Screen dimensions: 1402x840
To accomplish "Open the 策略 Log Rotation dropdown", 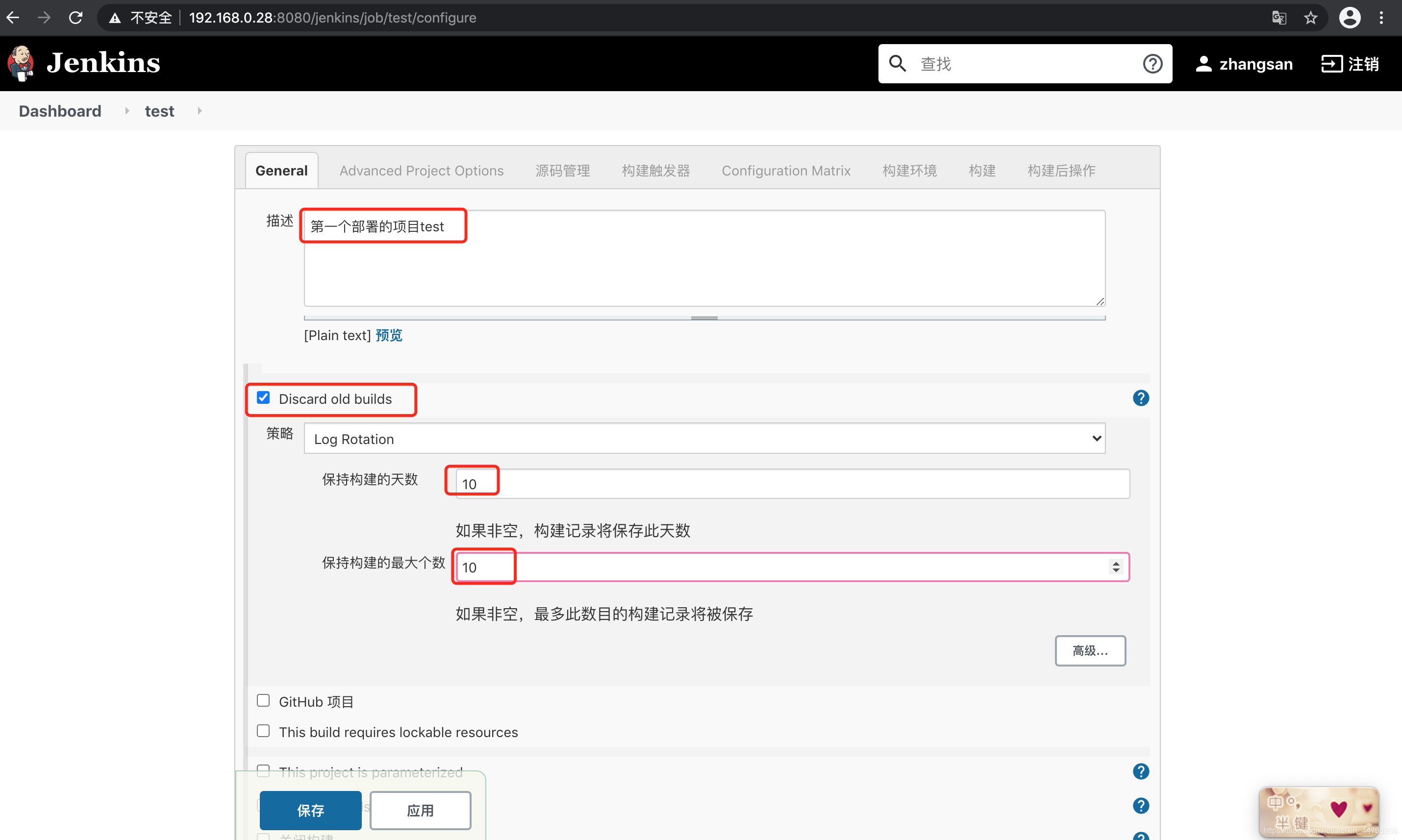I will (x=704, y=439).
